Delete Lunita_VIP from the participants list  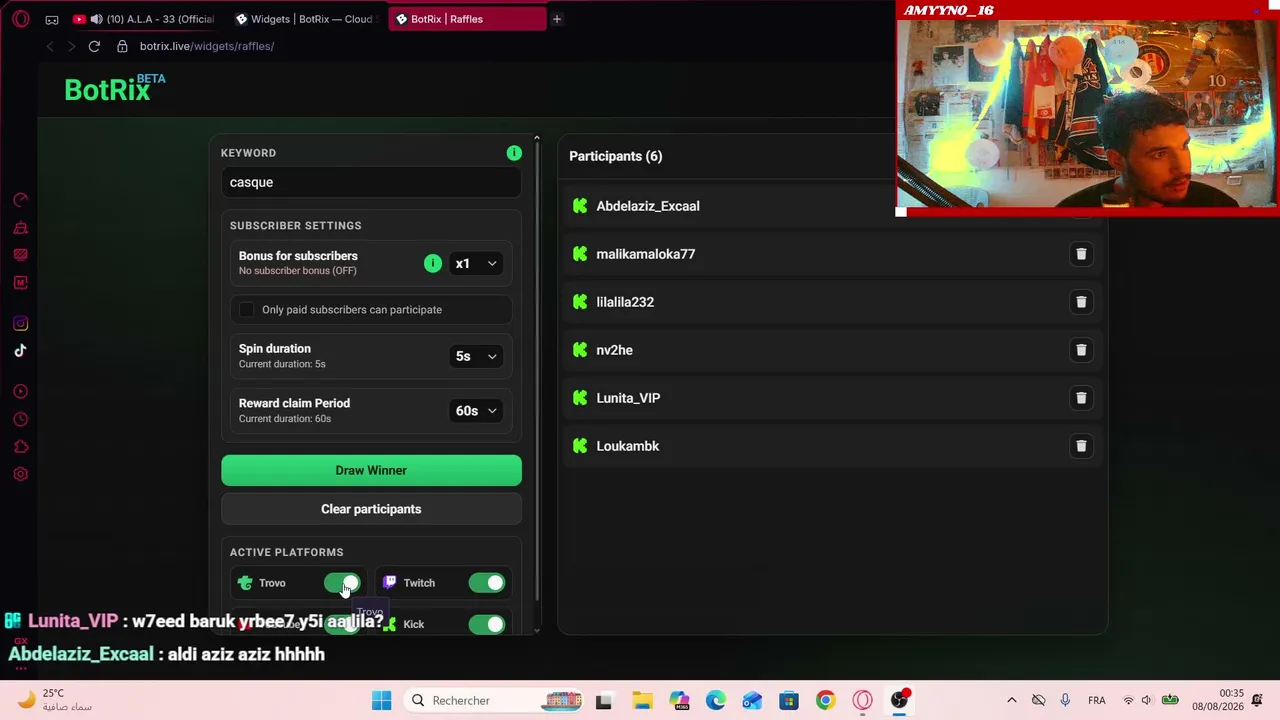(x=1081, y=398)
